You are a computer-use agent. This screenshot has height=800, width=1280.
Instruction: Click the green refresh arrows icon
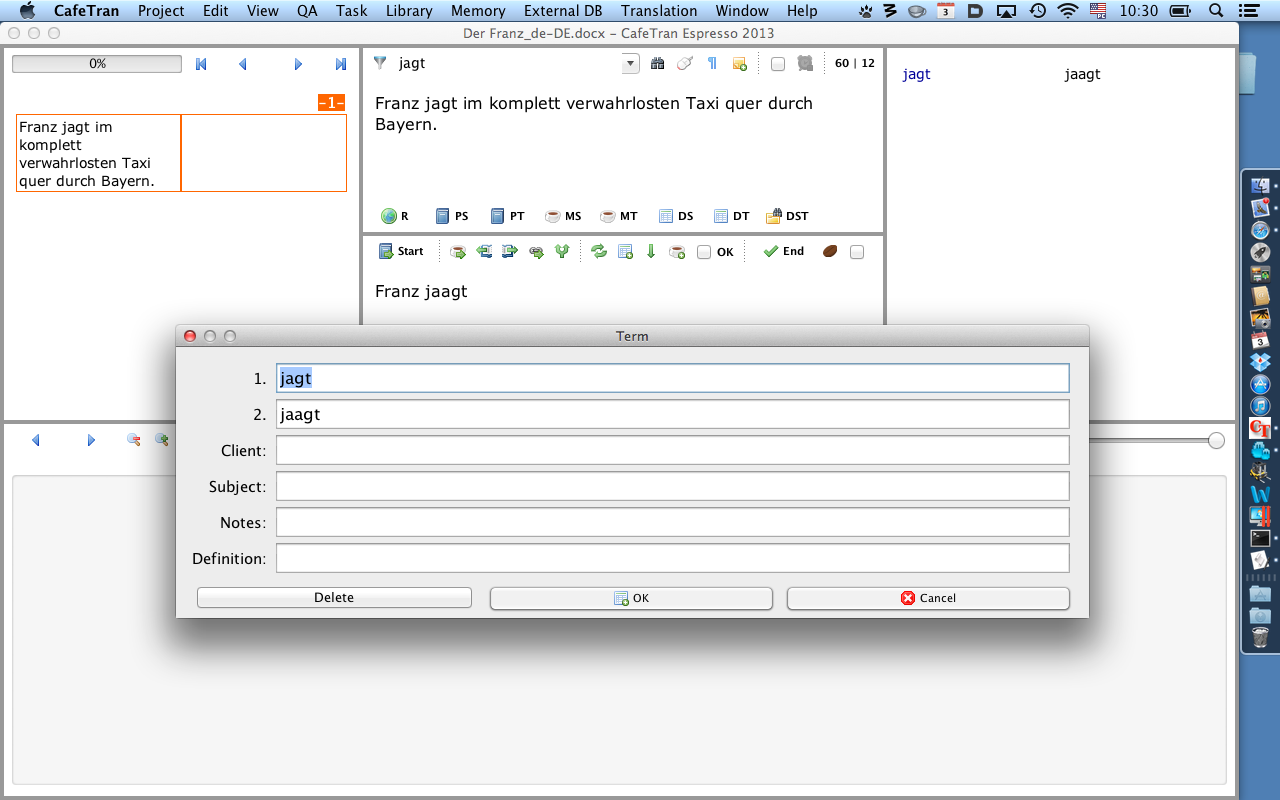599,252
